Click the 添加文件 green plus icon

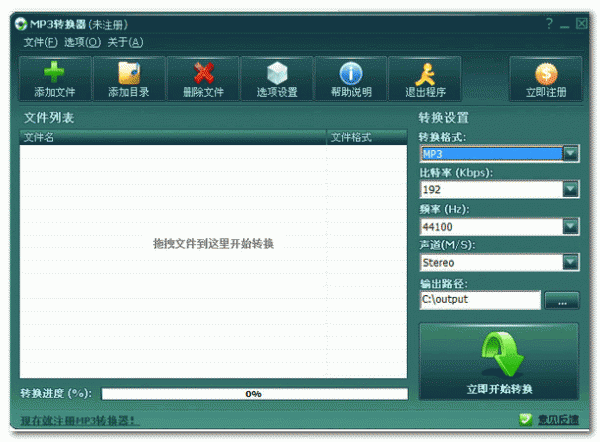pos(54,72)
